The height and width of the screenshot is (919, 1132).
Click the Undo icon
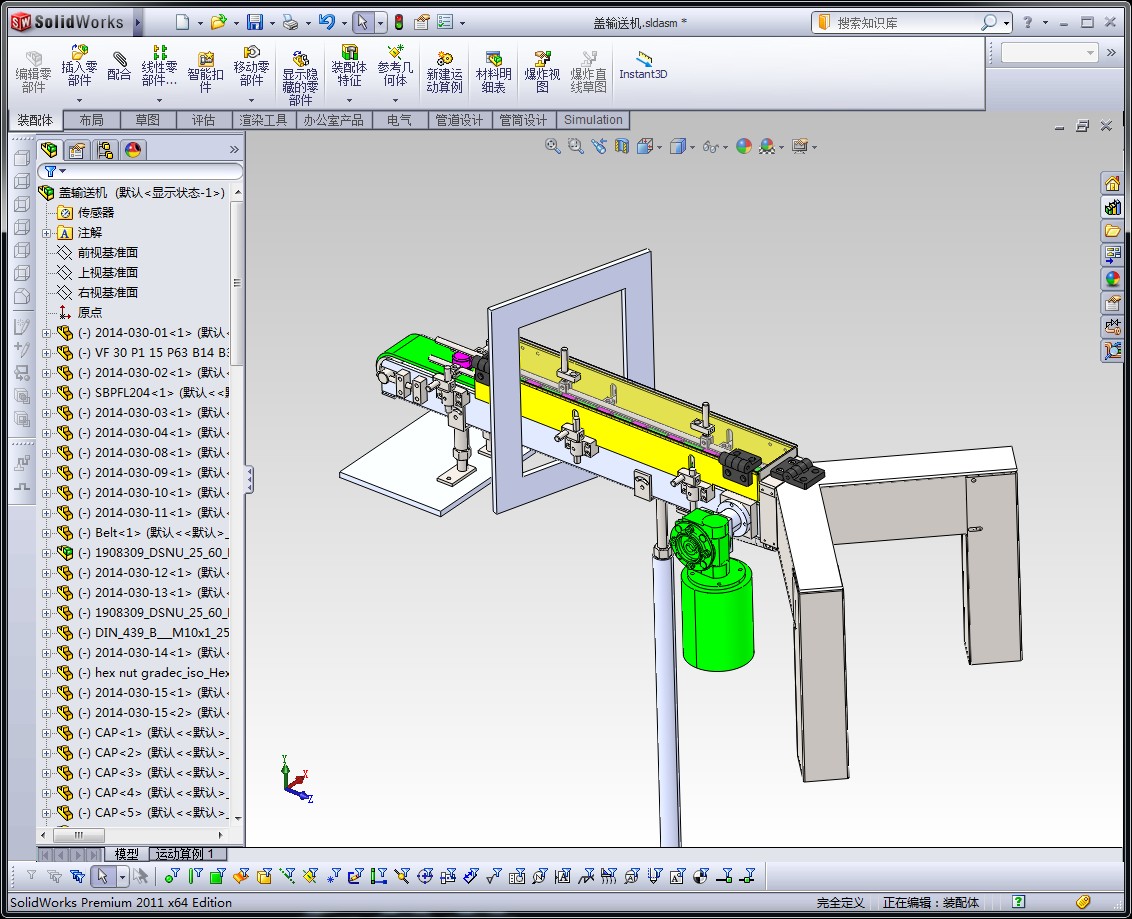(x=326, y=22)
